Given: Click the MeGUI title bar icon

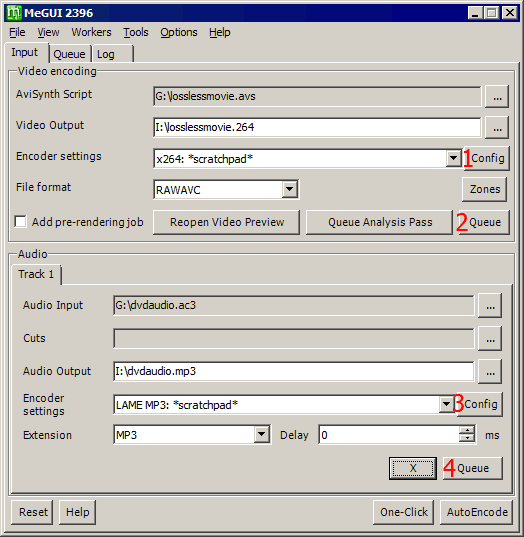Looking at the screenshot, I should click(14, 13).
